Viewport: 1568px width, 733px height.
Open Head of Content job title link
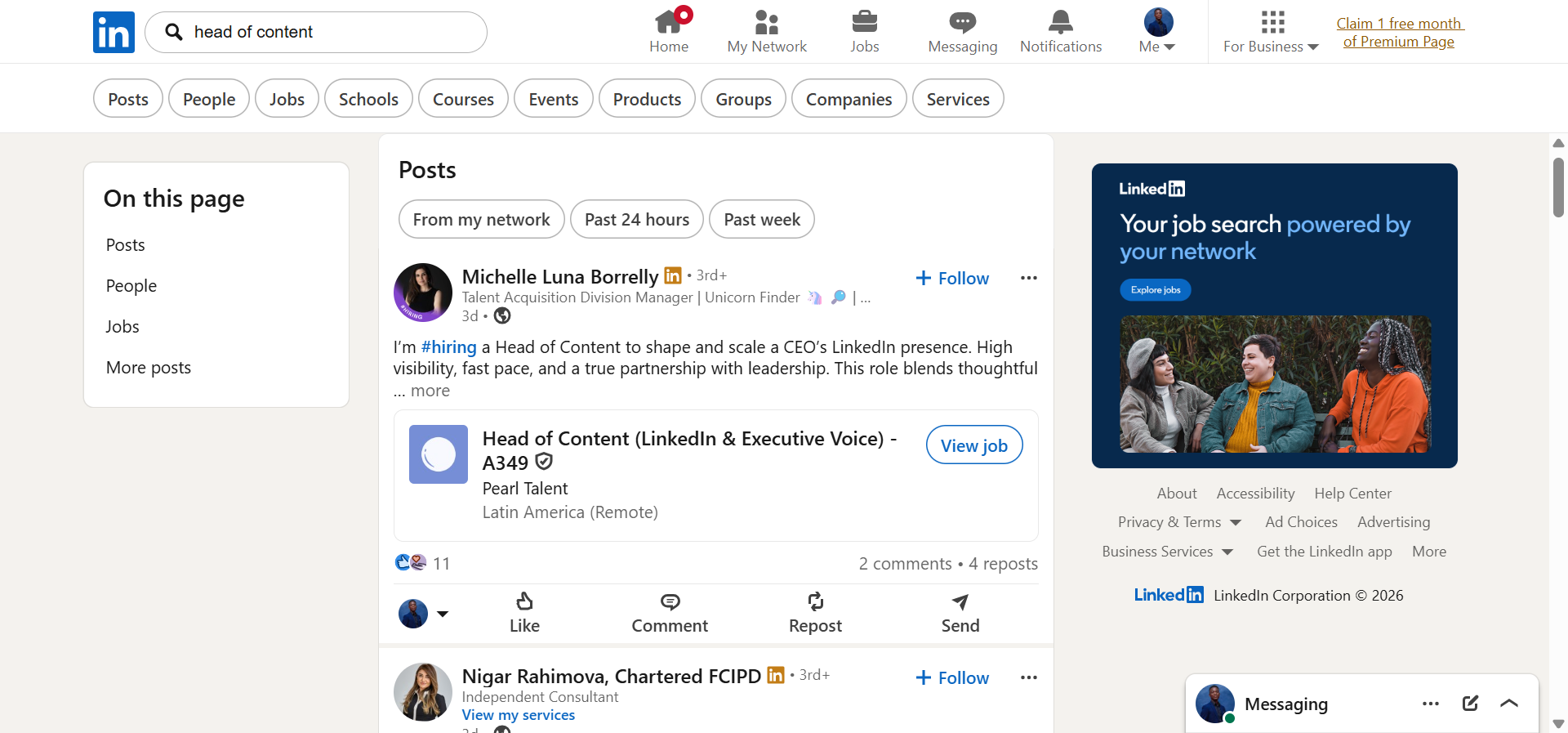point(690,450)
